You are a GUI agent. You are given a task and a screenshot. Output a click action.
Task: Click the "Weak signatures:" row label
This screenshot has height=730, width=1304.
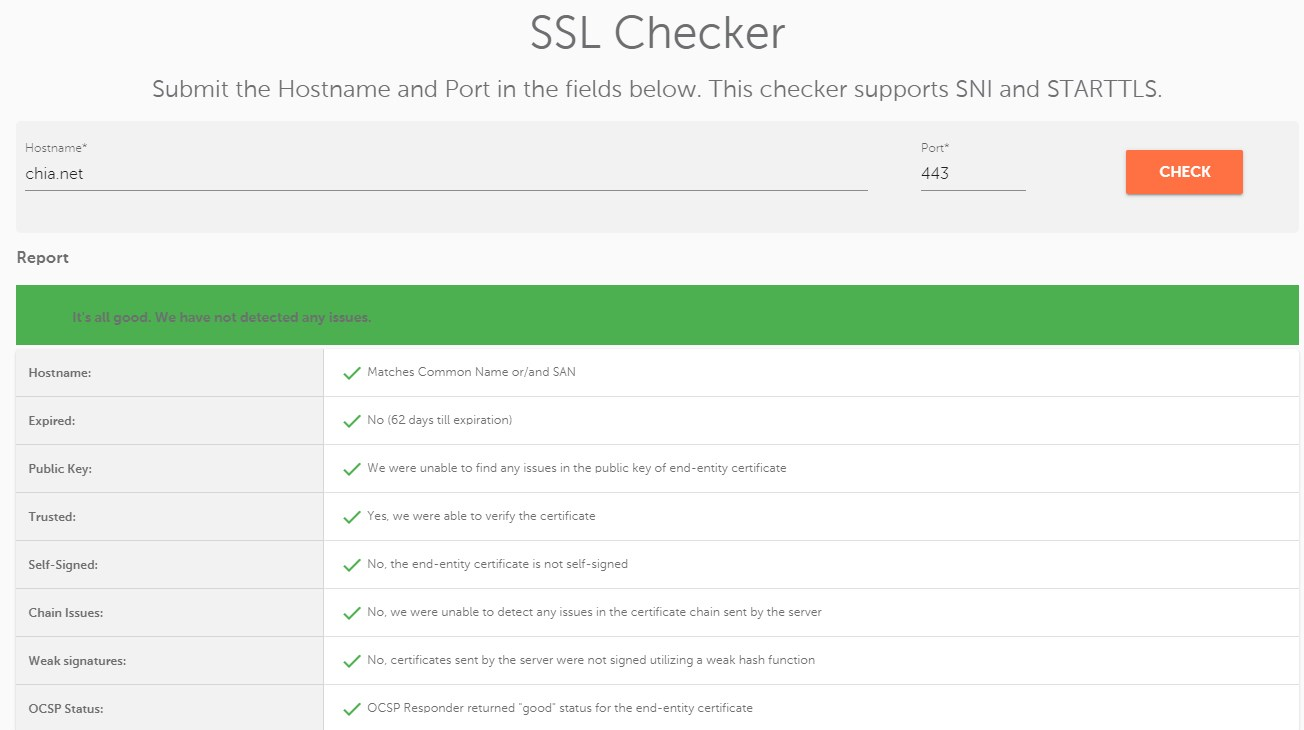(77, 661)
